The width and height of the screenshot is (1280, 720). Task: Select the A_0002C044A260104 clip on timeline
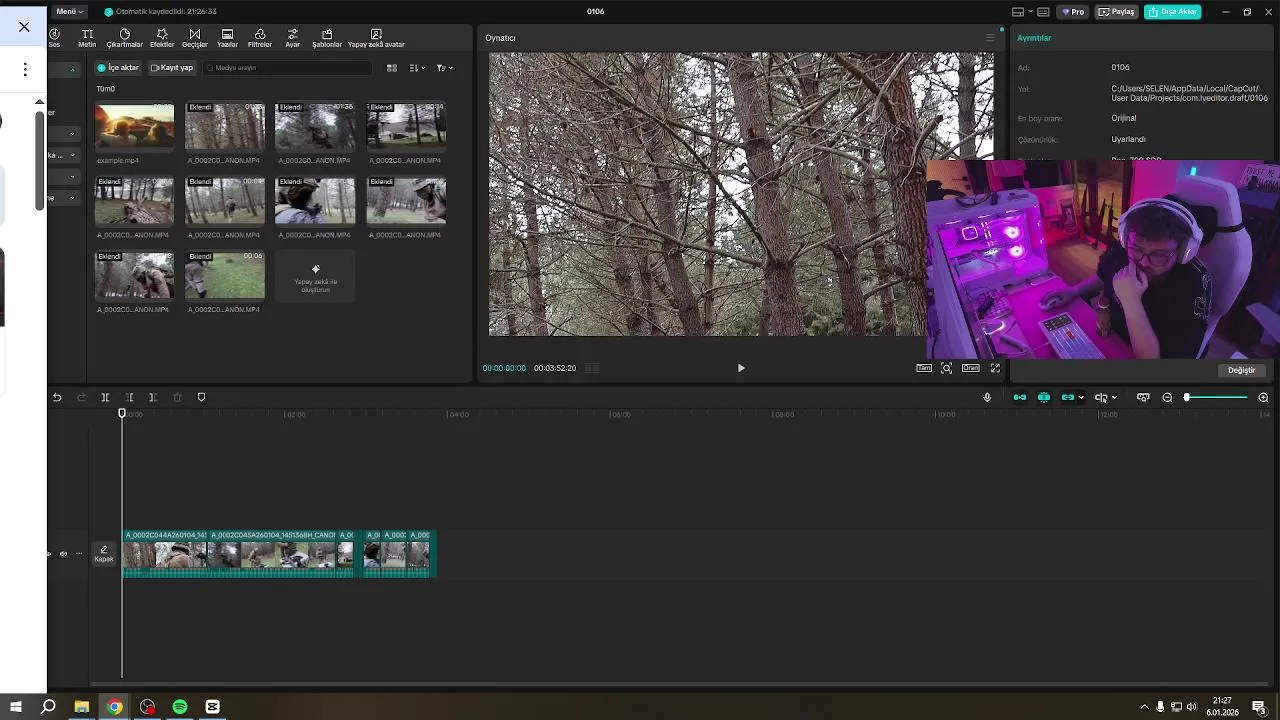click(x=165, y=554)
